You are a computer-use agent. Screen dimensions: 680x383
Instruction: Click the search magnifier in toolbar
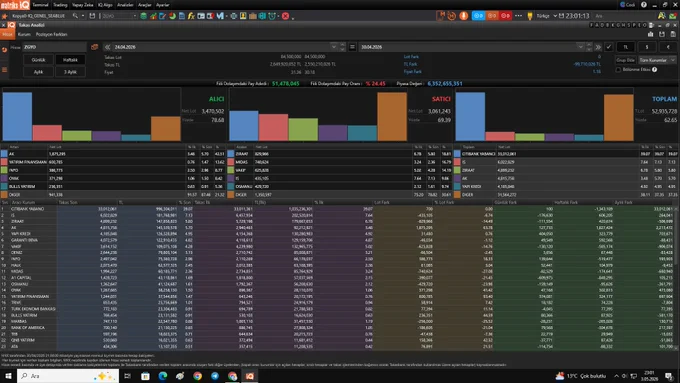pyautogui.click(x=75, y=16)
